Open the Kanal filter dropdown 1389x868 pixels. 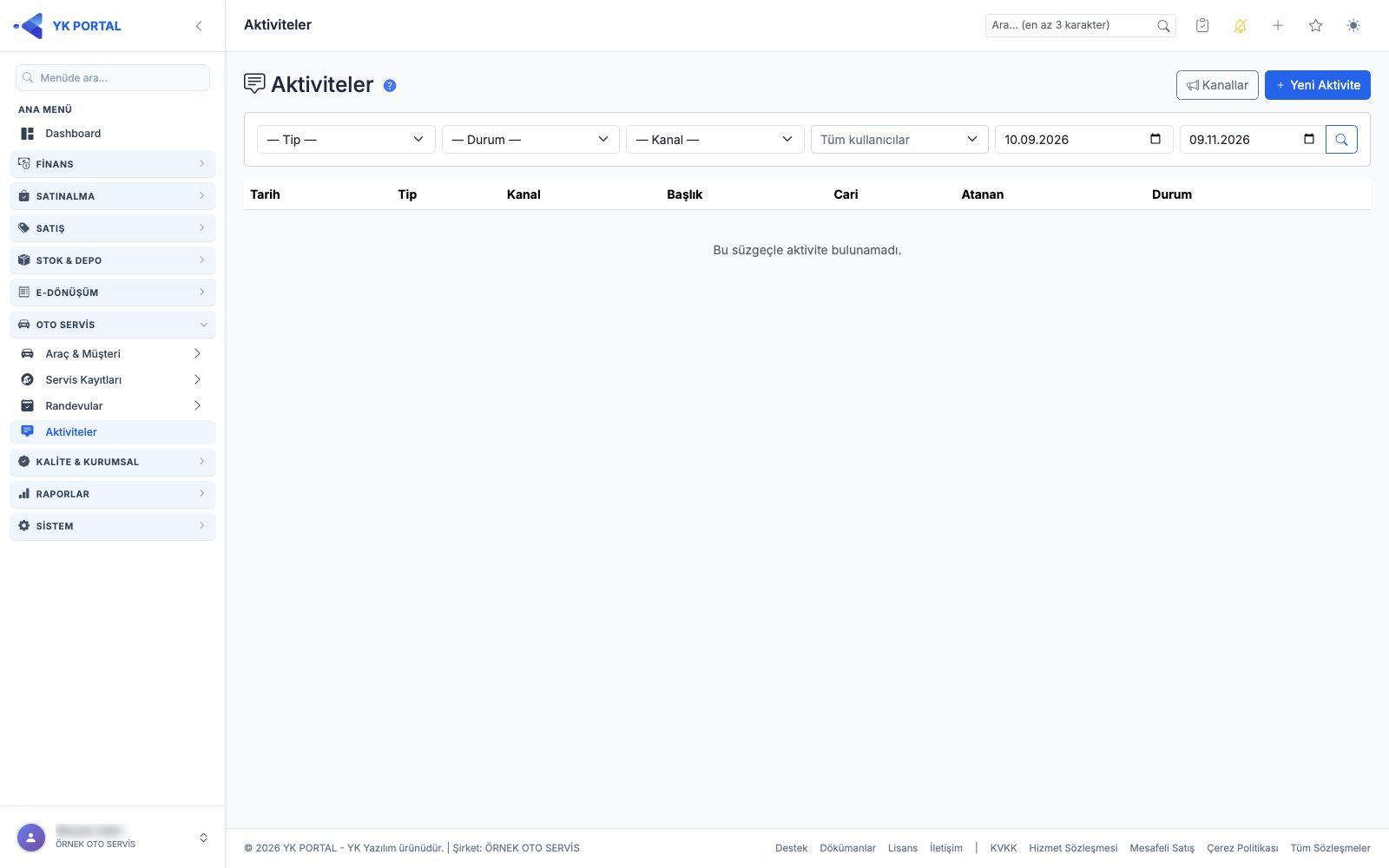point(714,140)
